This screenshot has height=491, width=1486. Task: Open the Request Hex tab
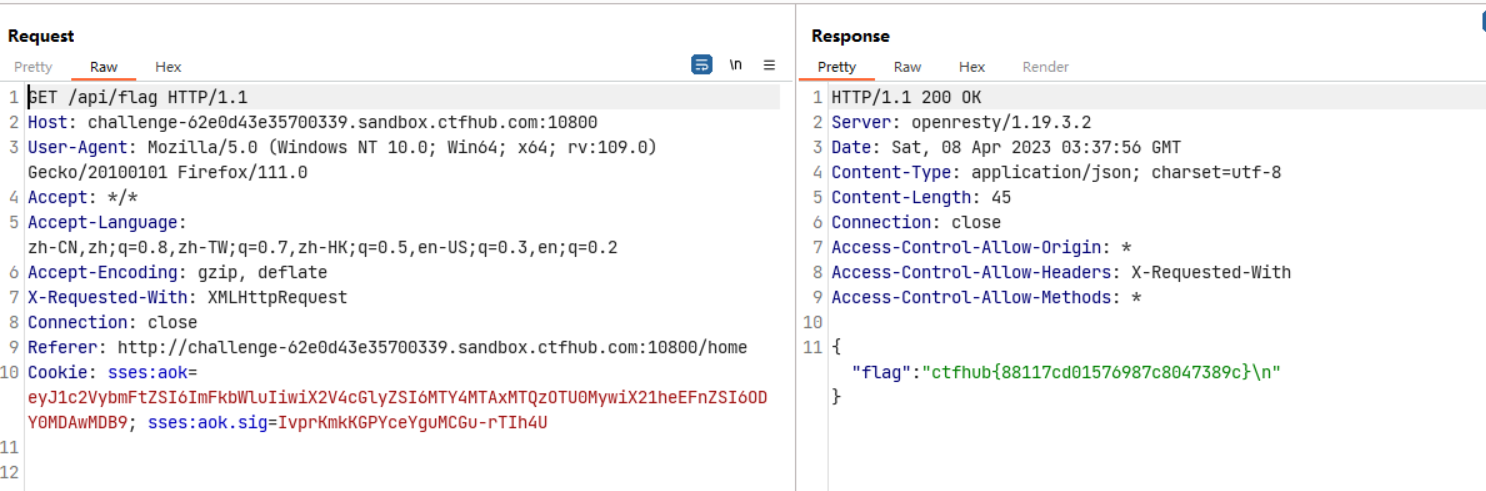tap(168, 67)
